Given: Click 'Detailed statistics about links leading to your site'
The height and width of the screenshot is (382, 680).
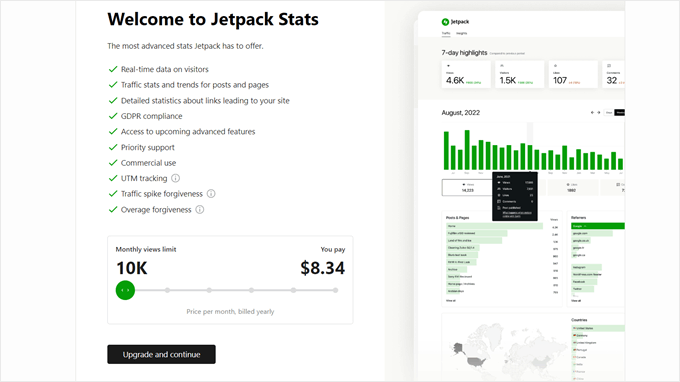Looking at the screenshot, I should [x=205, y=101].
